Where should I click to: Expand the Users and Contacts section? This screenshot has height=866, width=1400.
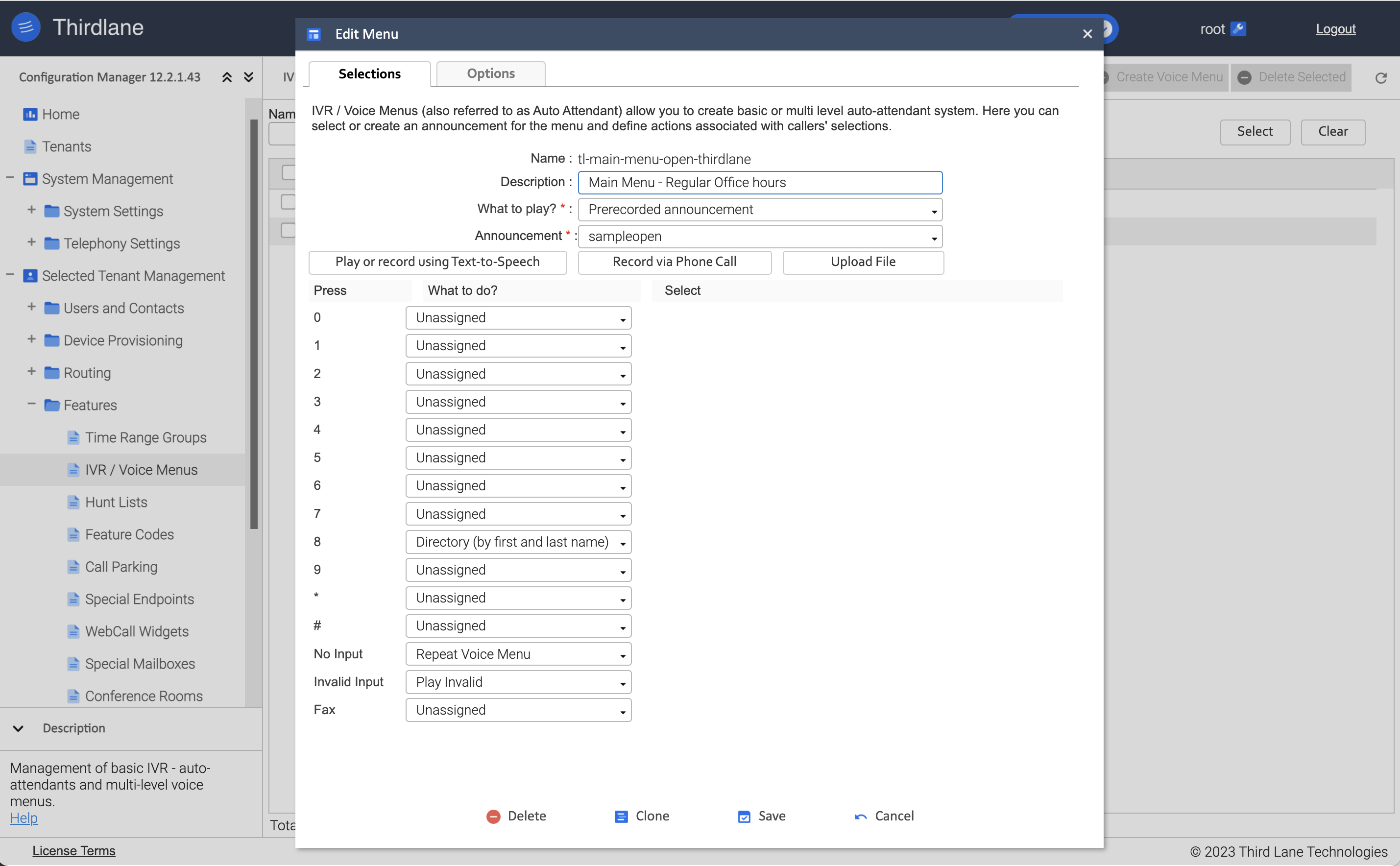click(x=31, y=308)
